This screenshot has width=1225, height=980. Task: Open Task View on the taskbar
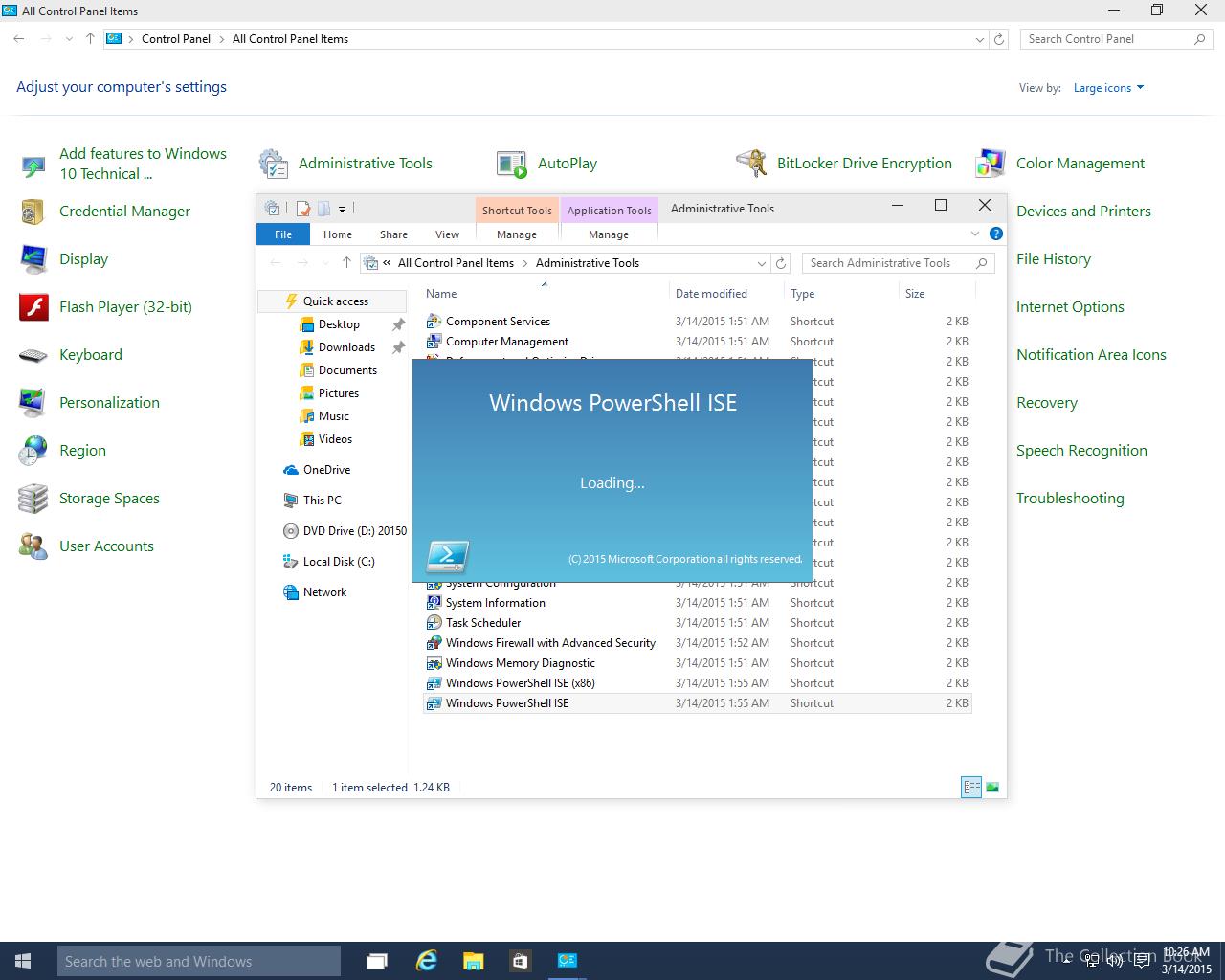376,961
